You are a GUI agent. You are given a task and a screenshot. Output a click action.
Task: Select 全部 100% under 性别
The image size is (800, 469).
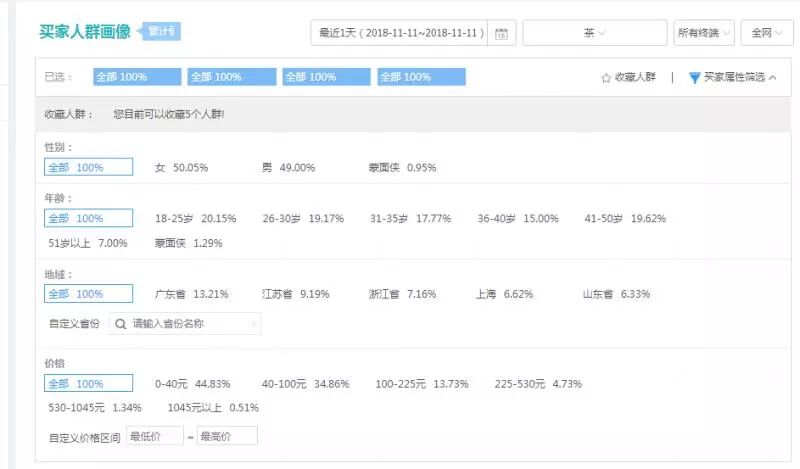pyautogui.click(x=89, y=167)
